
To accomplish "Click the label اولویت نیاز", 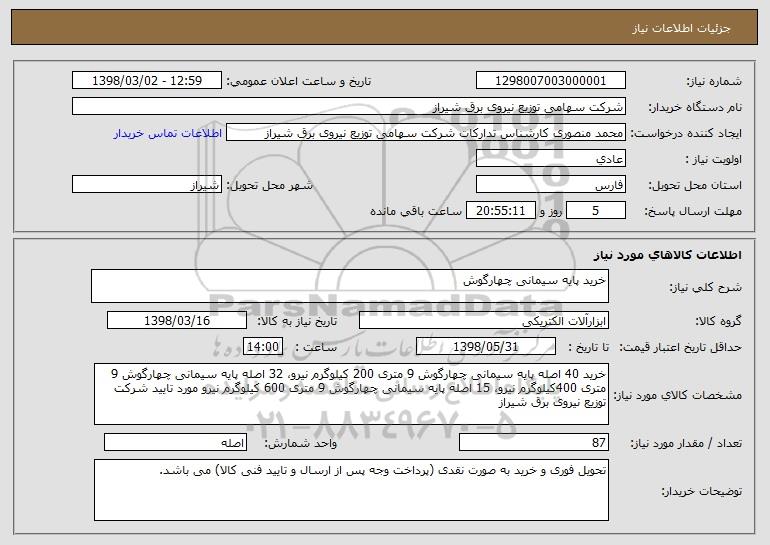I will click(714, 160).
